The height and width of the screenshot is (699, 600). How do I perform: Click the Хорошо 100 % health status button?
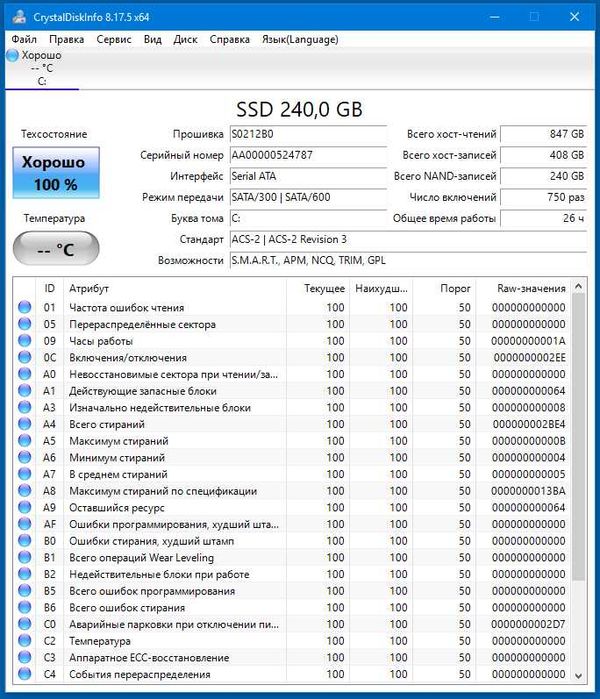click(x=56, y=173)
